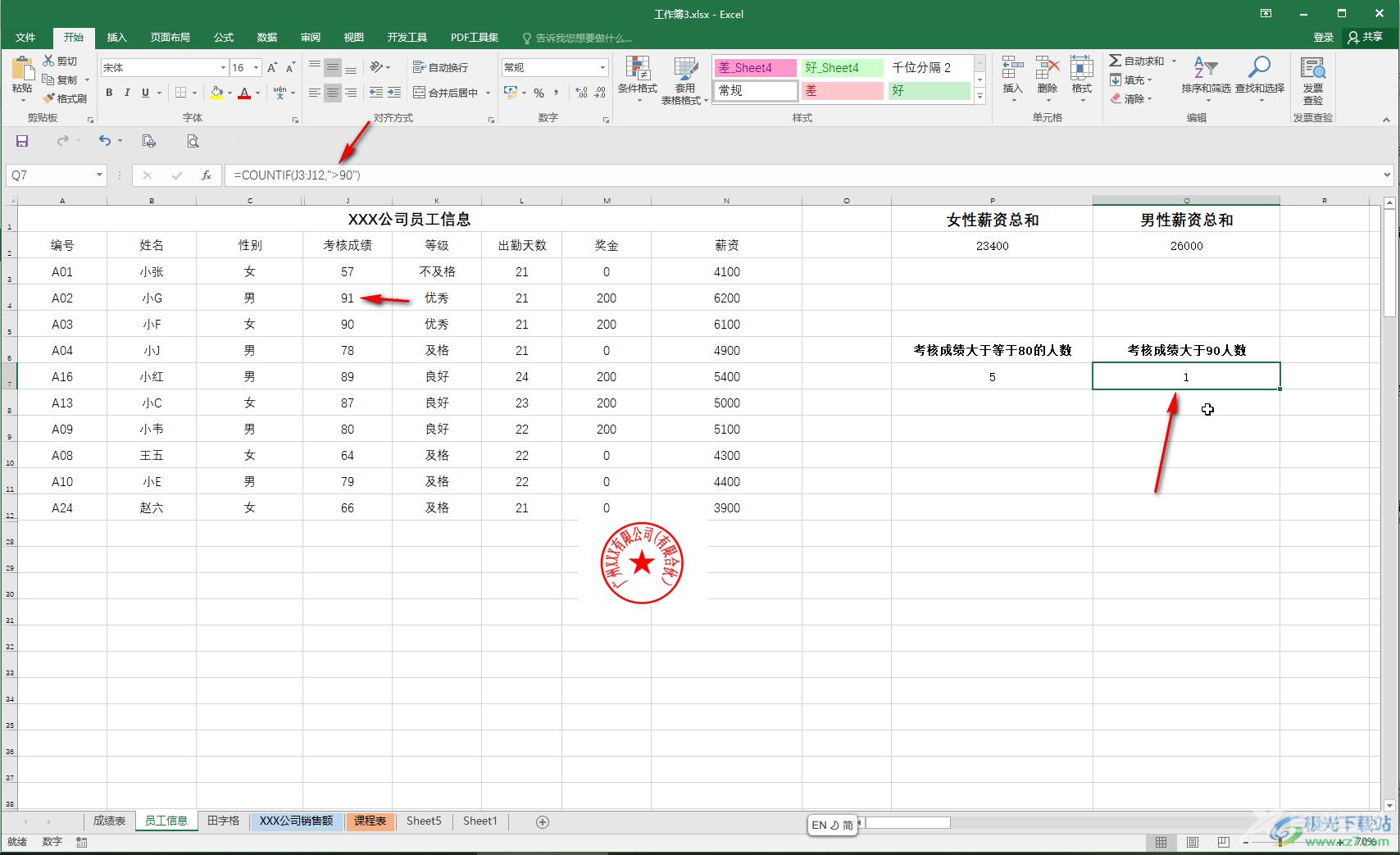This screenshot has width=1400, height=855.
Task: Click the fill color bucket icon
Action: tap(216, 93)
